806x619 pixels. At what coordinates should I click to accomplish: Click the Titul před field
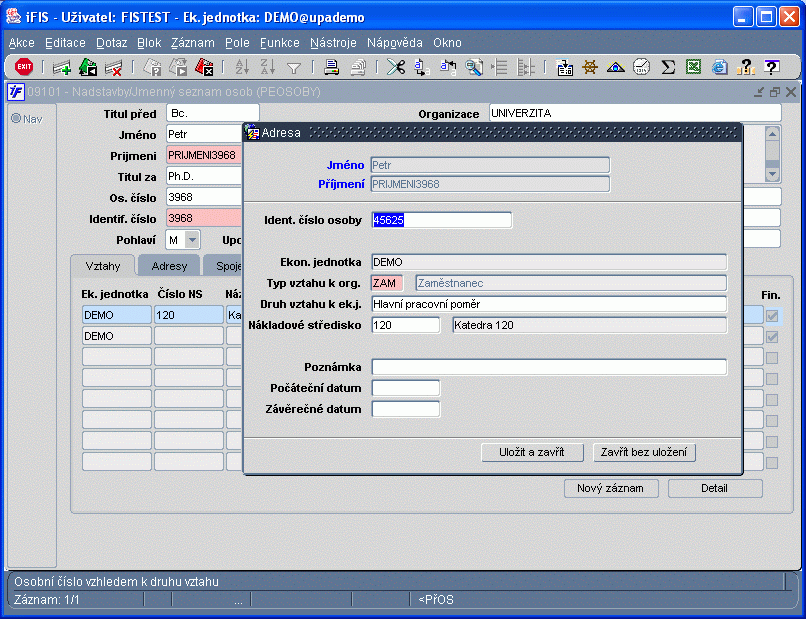[x=213, y=113]
